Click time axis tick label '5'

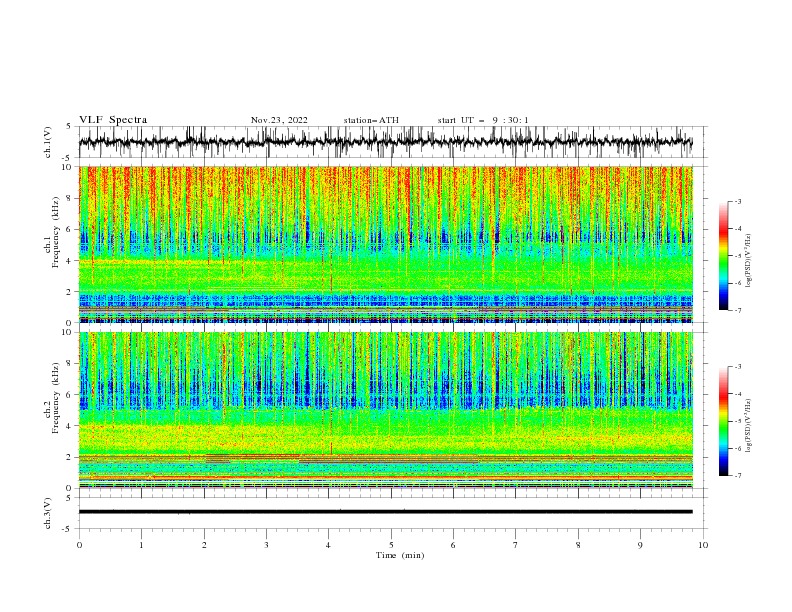pyautogui.click(x=391, y=545)
